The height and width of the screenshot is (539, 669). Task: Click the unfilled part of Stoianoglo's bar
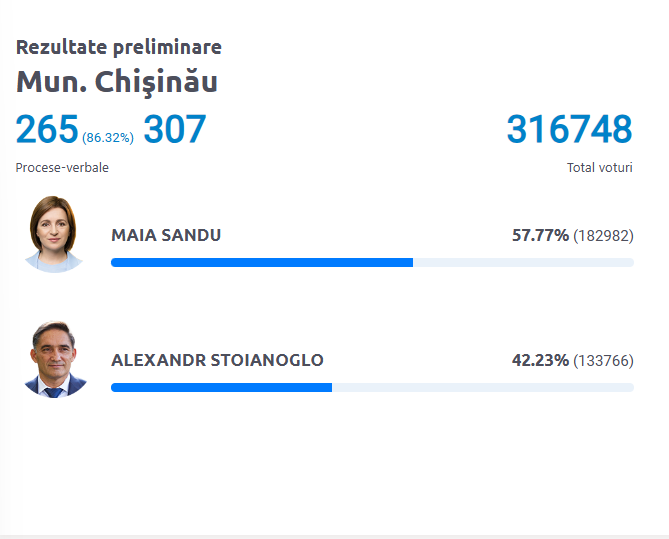click(x=483, y=387)
